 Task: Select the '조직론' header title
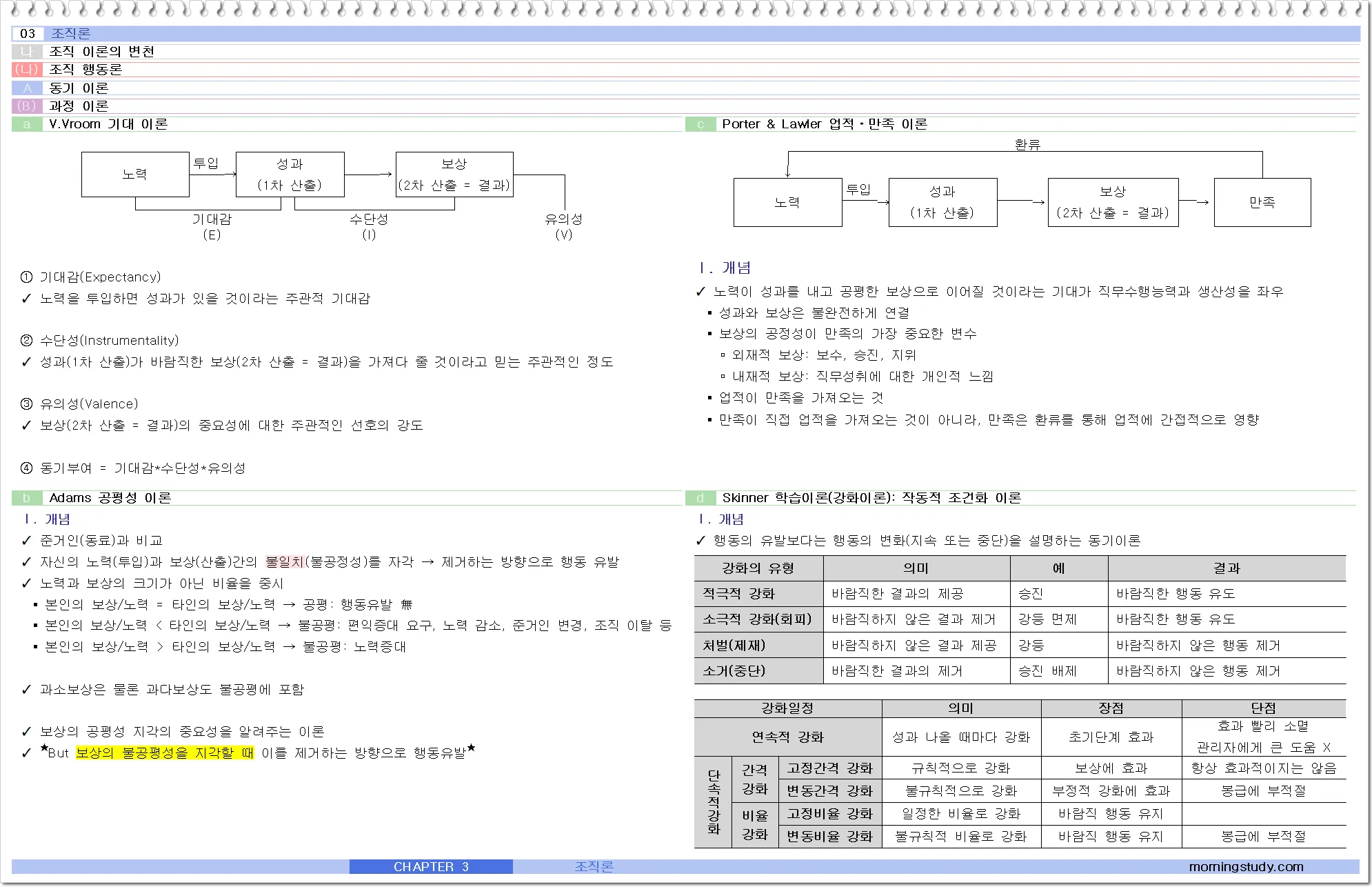pos(71,34)
